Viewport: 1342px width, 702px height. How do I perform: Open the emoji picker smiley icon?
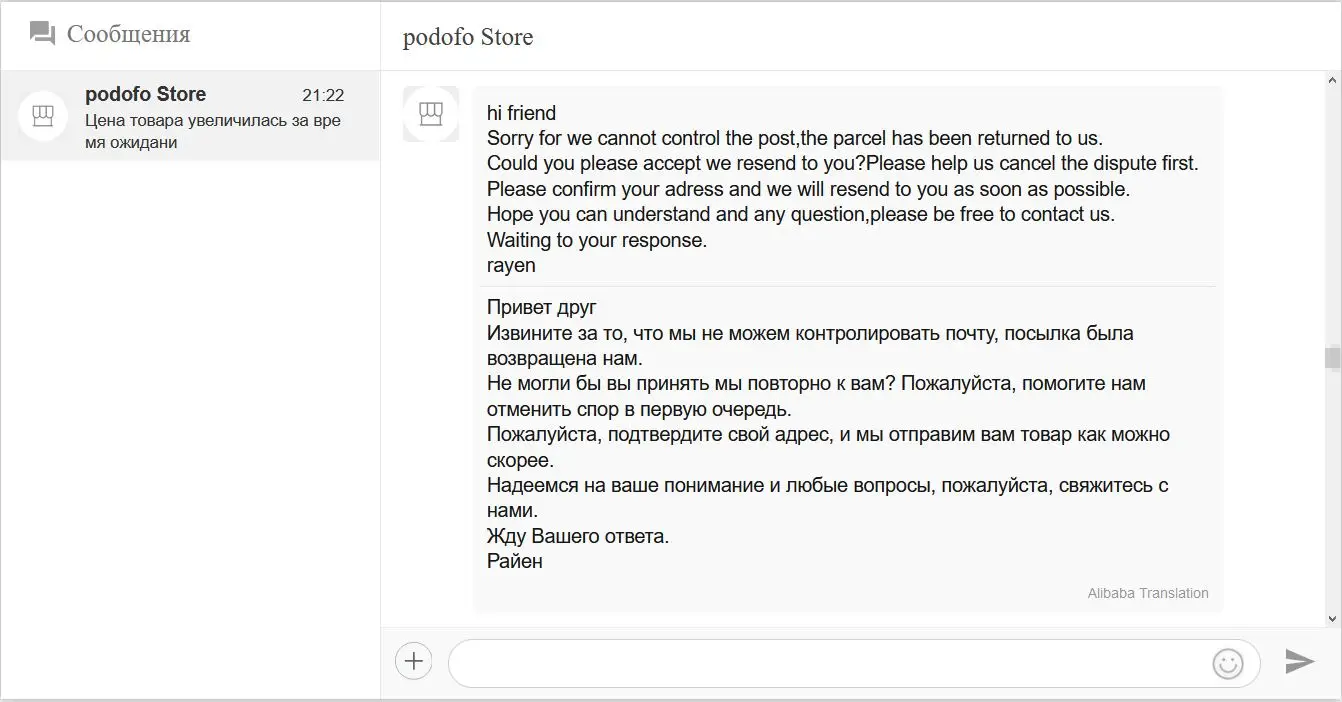click(1227, 662)
